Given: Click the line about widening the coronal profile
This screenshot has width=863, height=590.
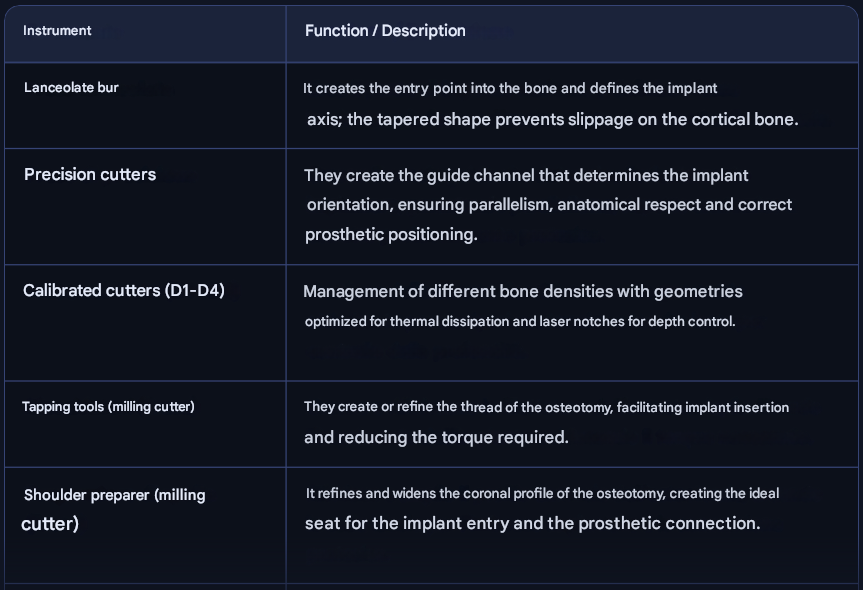Looking at the screenshot, I should pyautogui.click(x=542, y=494).
